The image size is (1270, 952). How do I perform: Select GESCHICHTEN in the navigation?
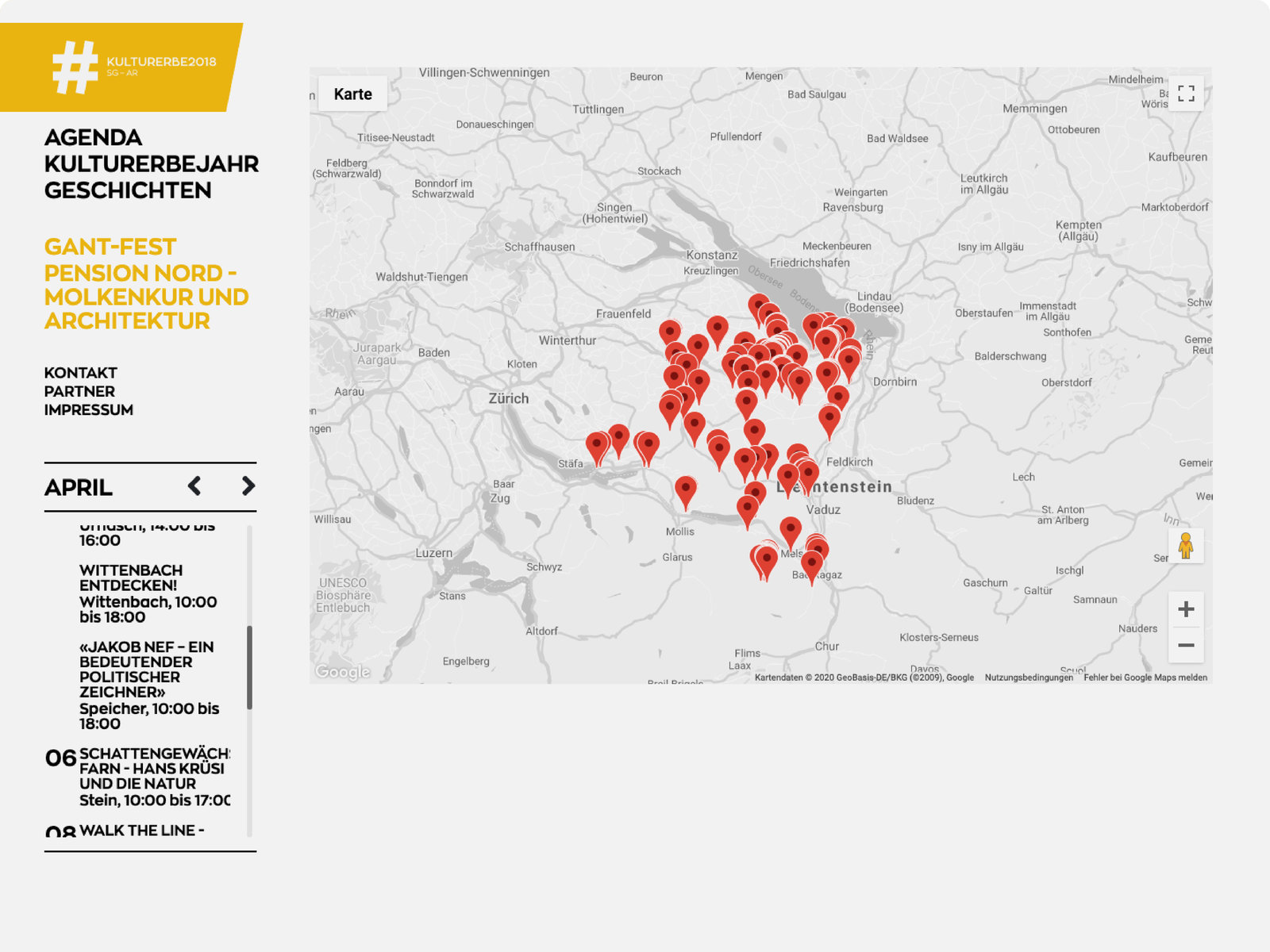point(127,190)
